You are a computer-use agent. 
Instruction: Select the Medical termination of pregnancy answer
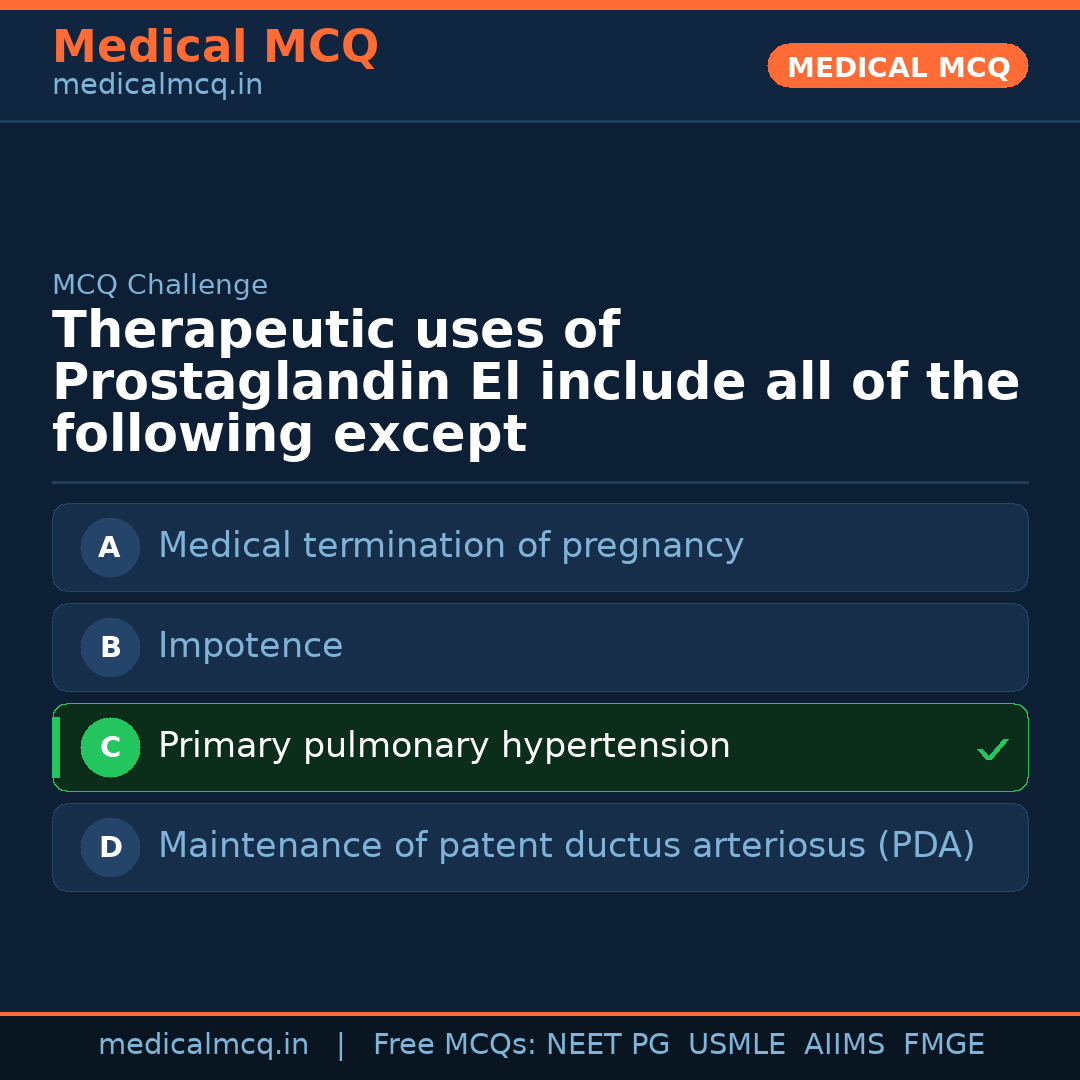(x=450, y=546)
